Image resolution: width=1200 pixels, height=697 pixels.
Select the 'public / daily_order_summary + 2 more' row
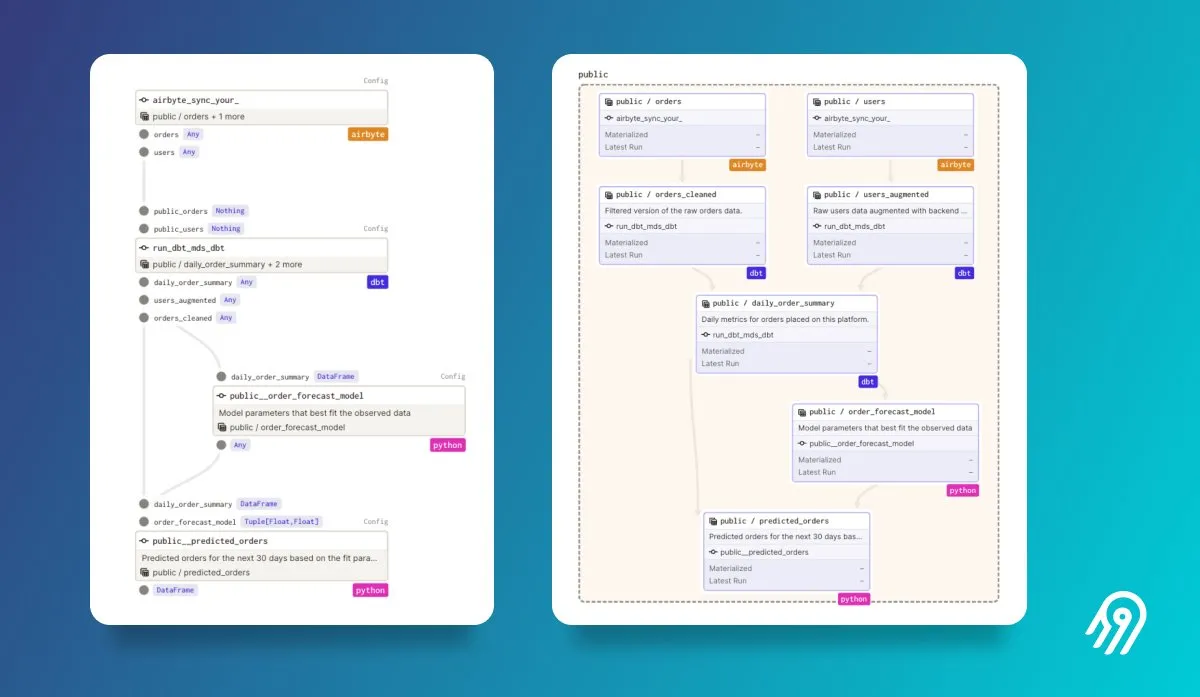261,265
